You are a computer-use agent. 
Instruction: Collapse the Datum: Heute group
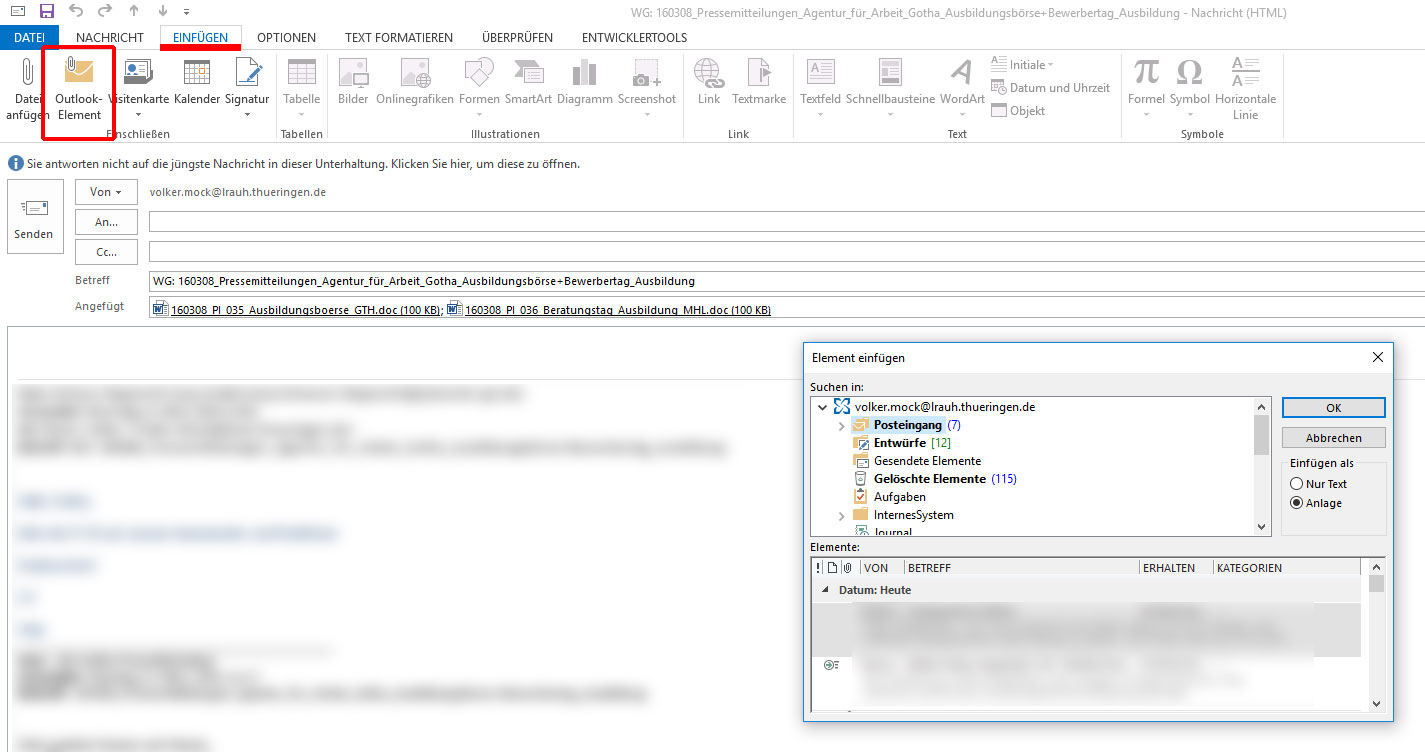pos(825,590)
